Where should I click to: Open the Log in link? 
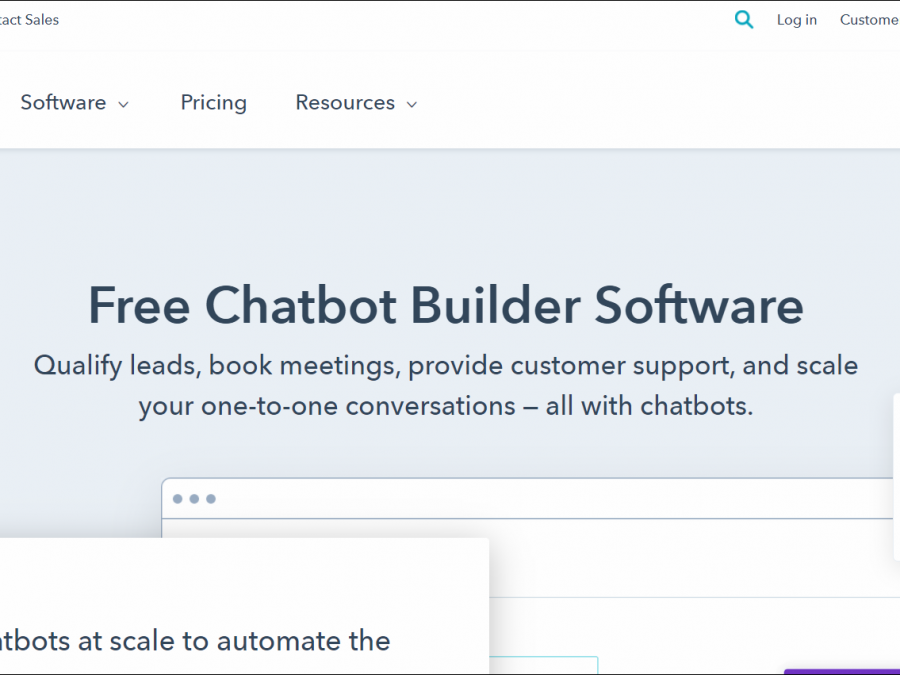[x=796, y=20]
